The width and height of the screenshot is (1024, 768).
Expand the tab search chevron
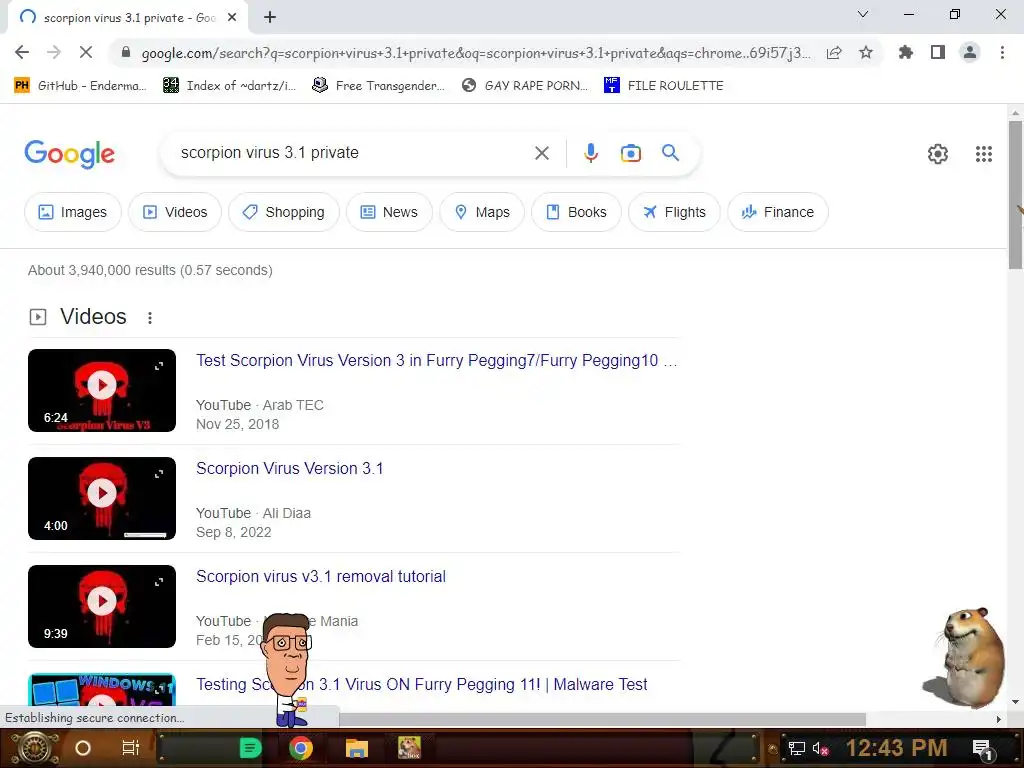863,14
